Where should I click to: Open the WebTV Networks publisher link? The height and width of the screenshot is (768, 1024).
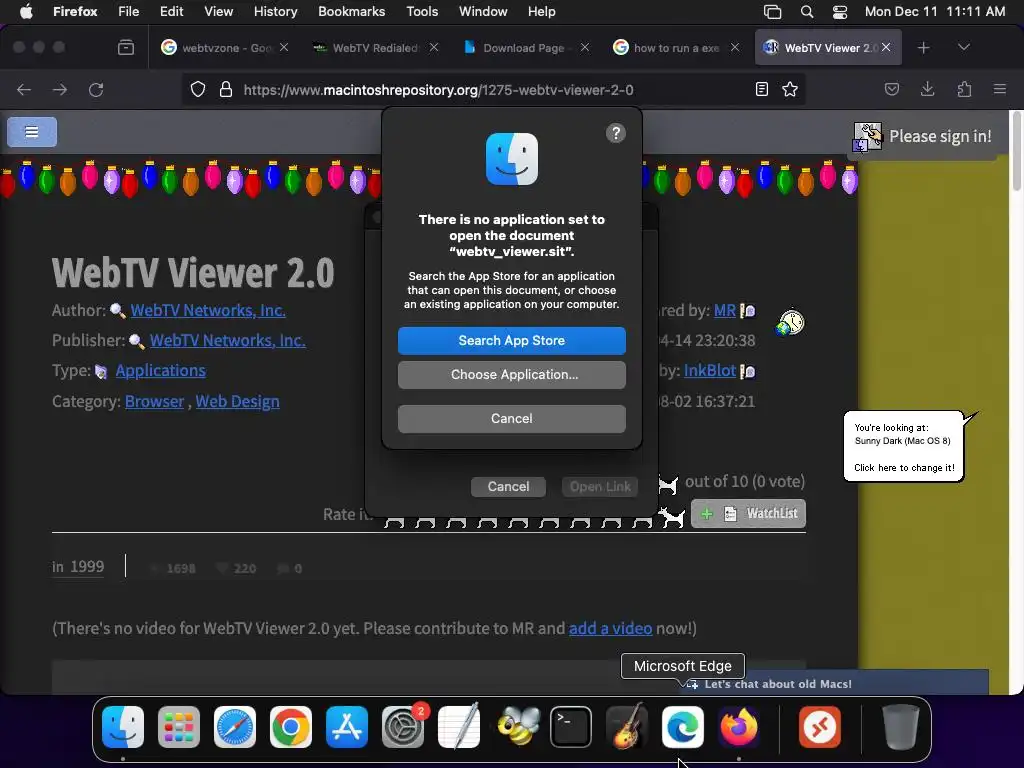227,340
